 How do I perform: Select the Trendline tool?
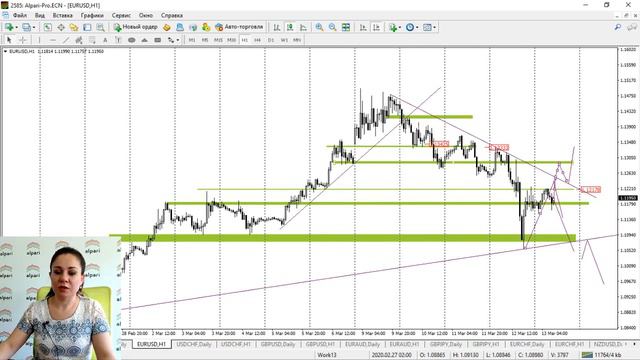click(66, 40)
